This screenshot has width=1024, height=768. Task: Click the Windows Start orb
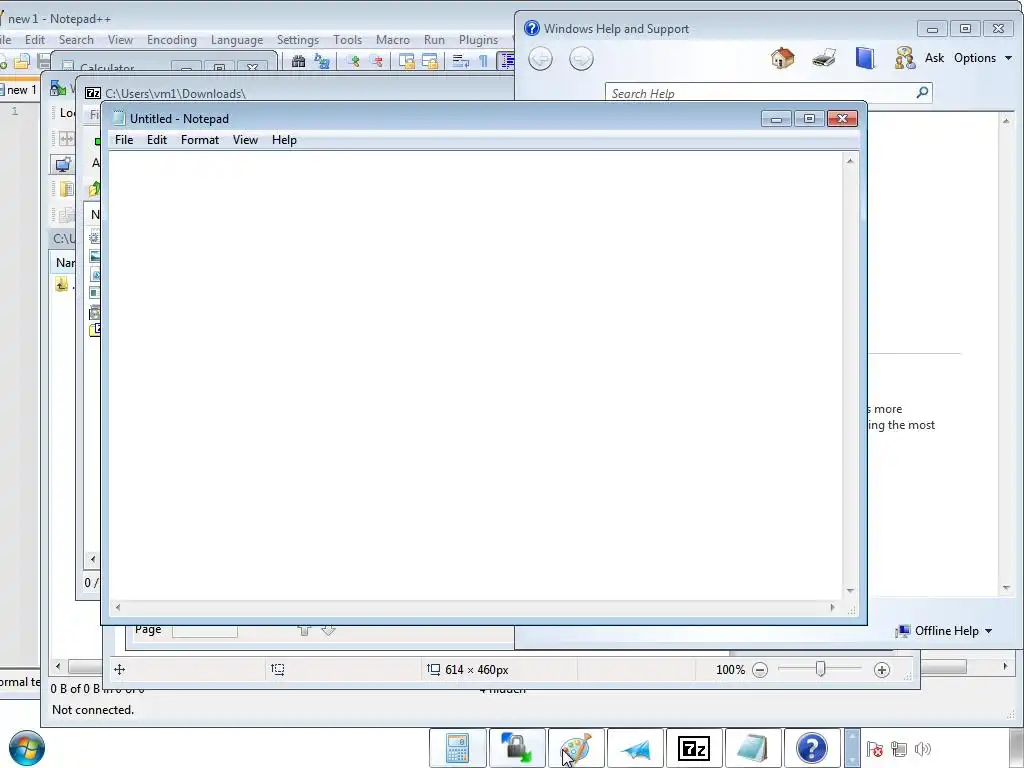point(27,748)
